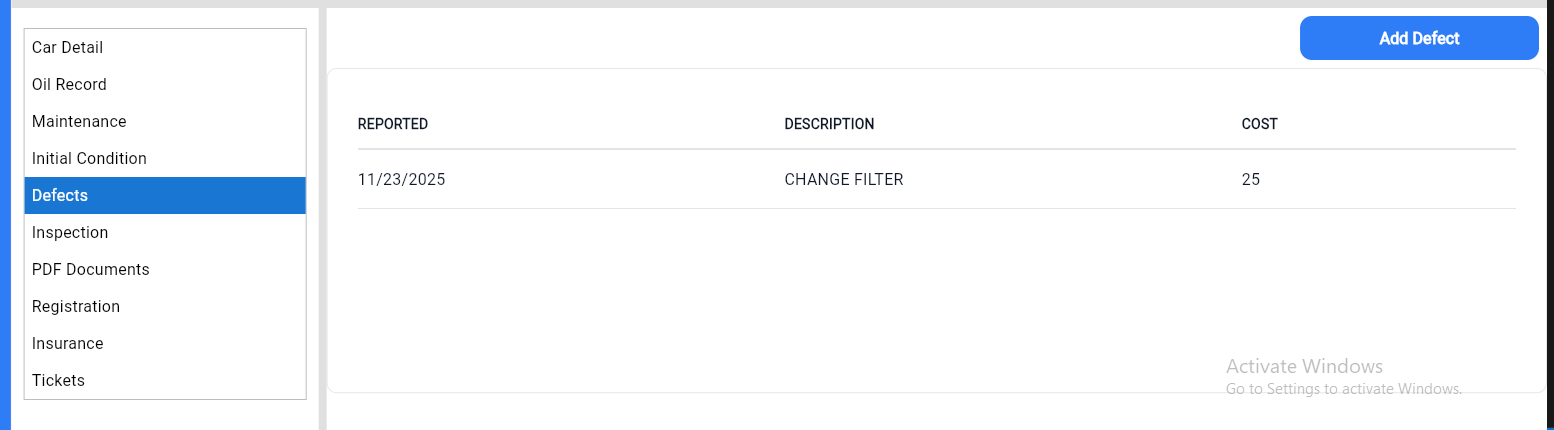This screenshot has width=1554, height=430.
Task: Select the 11/23/2025 reported date cell
Action: 401,180
